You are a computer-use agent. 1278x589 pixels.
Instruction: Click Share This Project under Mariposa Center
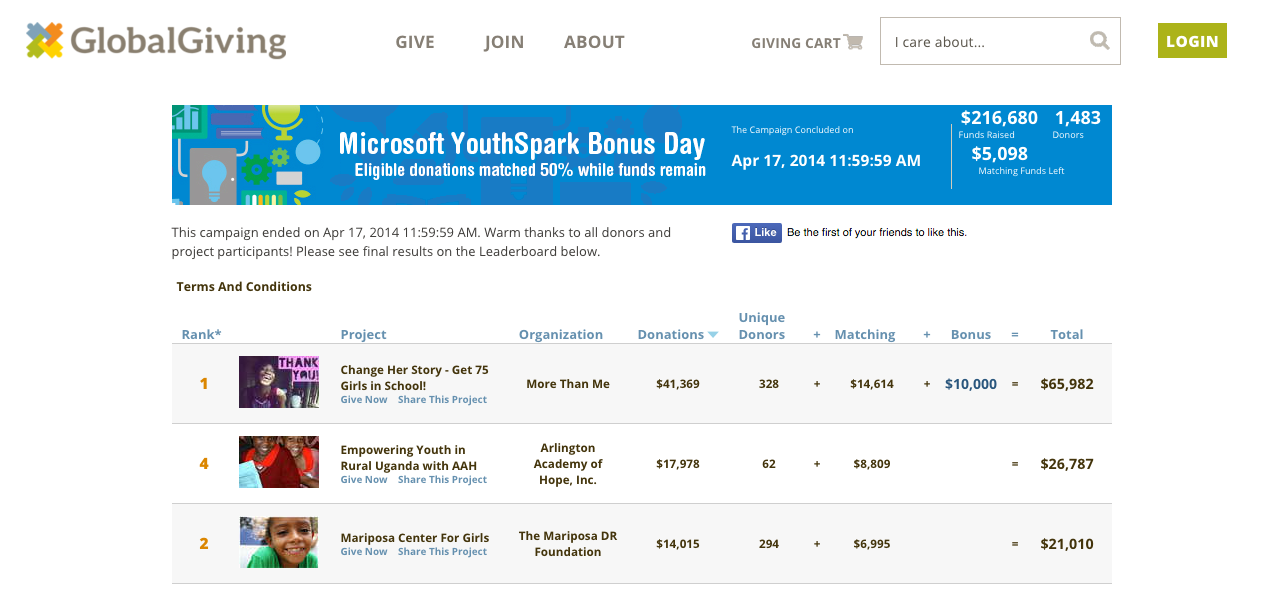click(x=442, y=552)
